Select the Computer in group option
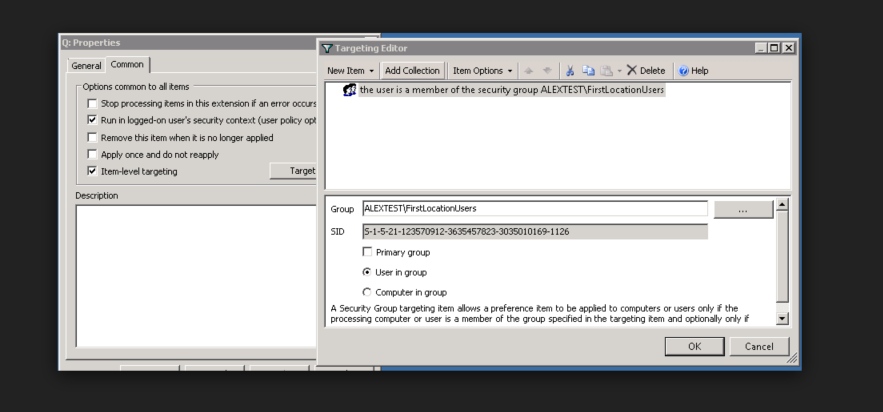This screenshot has width=883, height=412. click(x=367, y=292)
